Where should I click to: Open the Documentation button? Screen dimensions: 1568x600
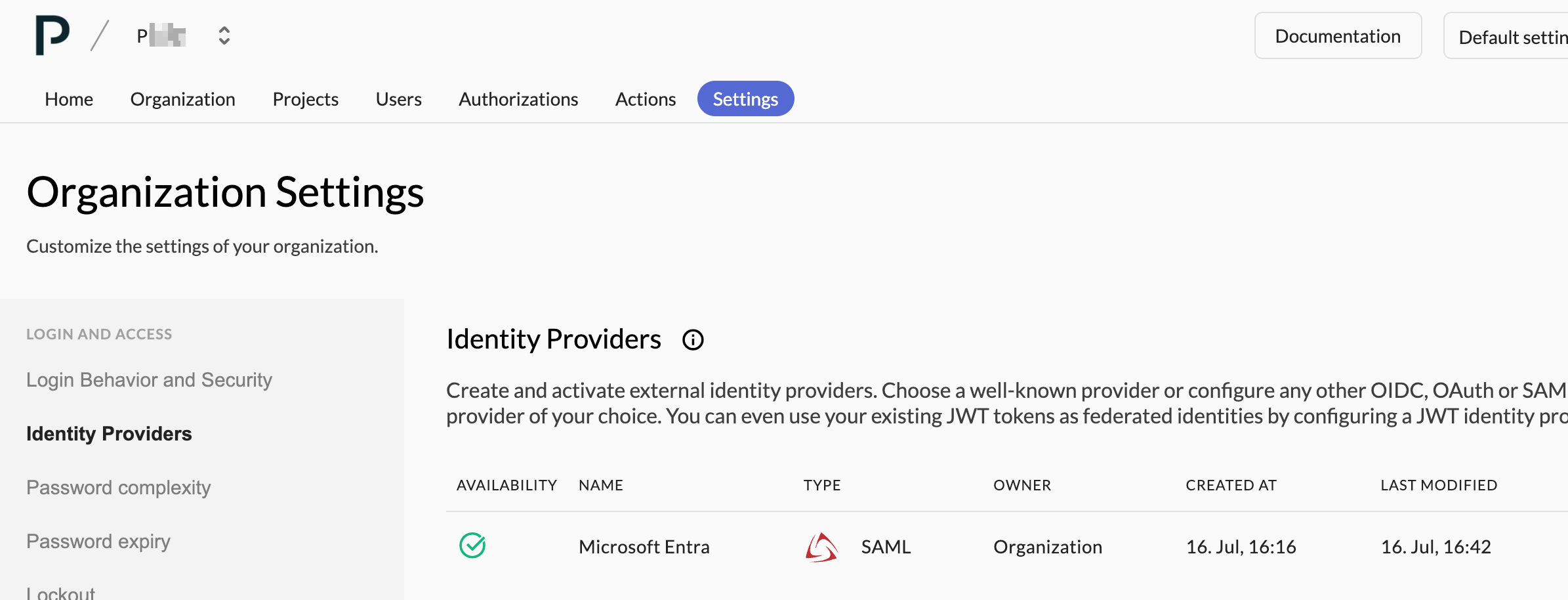click(x=1338, y=36)
